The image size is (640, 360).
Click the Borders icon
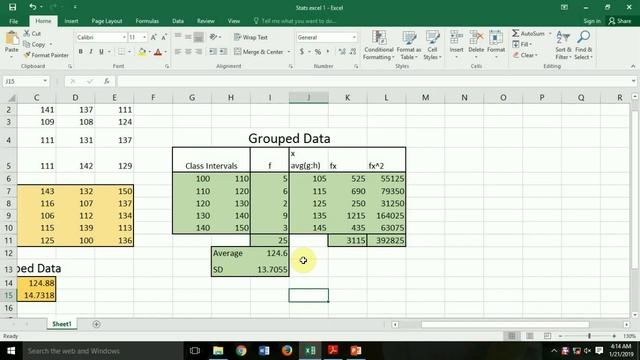point(121,52)
